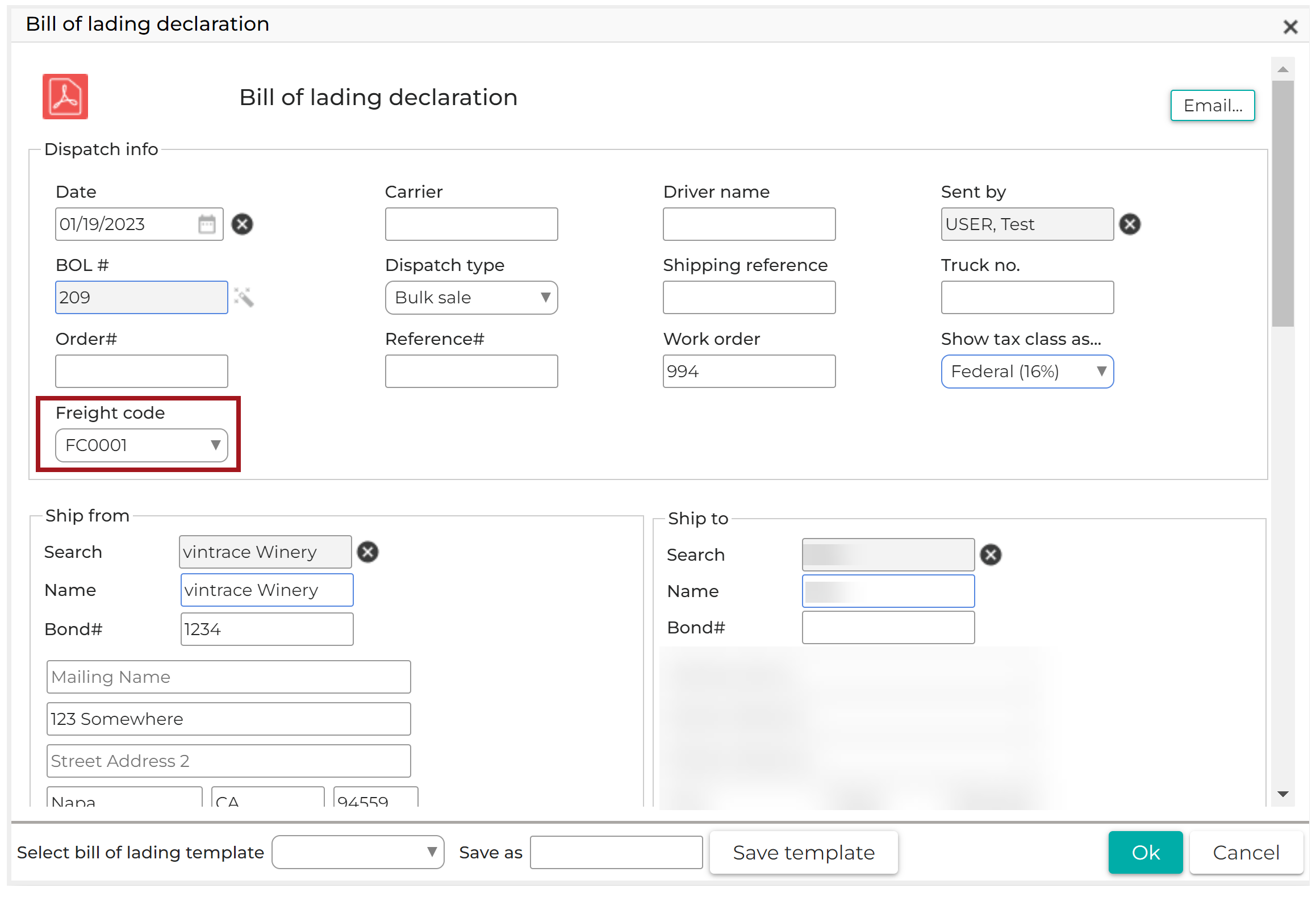Click the Ship from Bond# field
Image resolution: width=1316 pixels, height=897 pixels.
tap(267, 629)
